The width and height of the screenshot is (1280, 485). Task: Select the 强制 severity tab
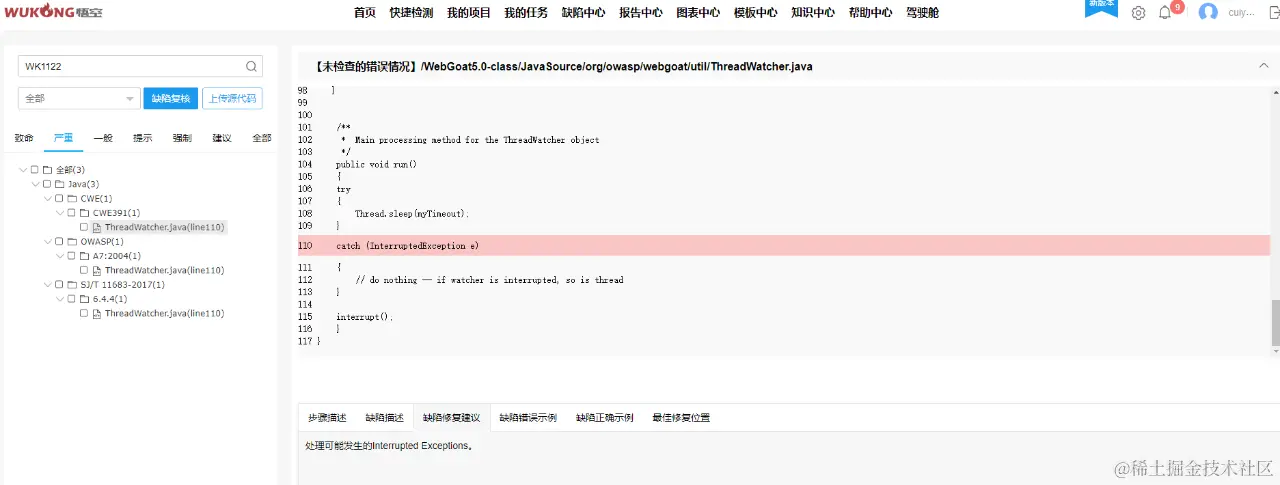click(x=182, y=138)
